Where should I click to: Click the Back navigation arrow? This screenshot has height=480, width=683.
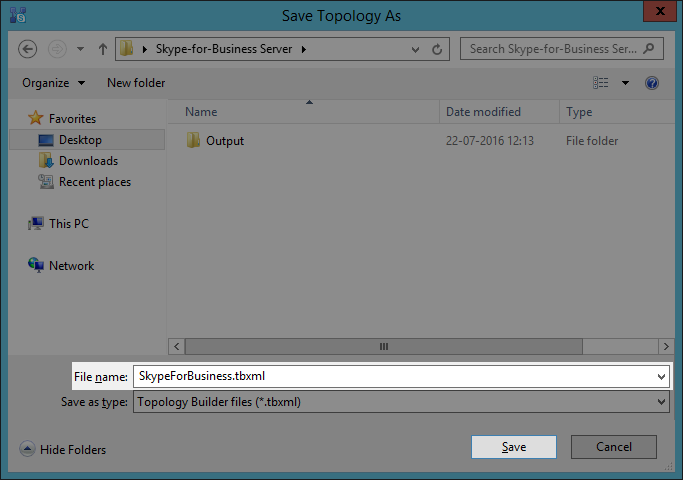tap(27, 49)
